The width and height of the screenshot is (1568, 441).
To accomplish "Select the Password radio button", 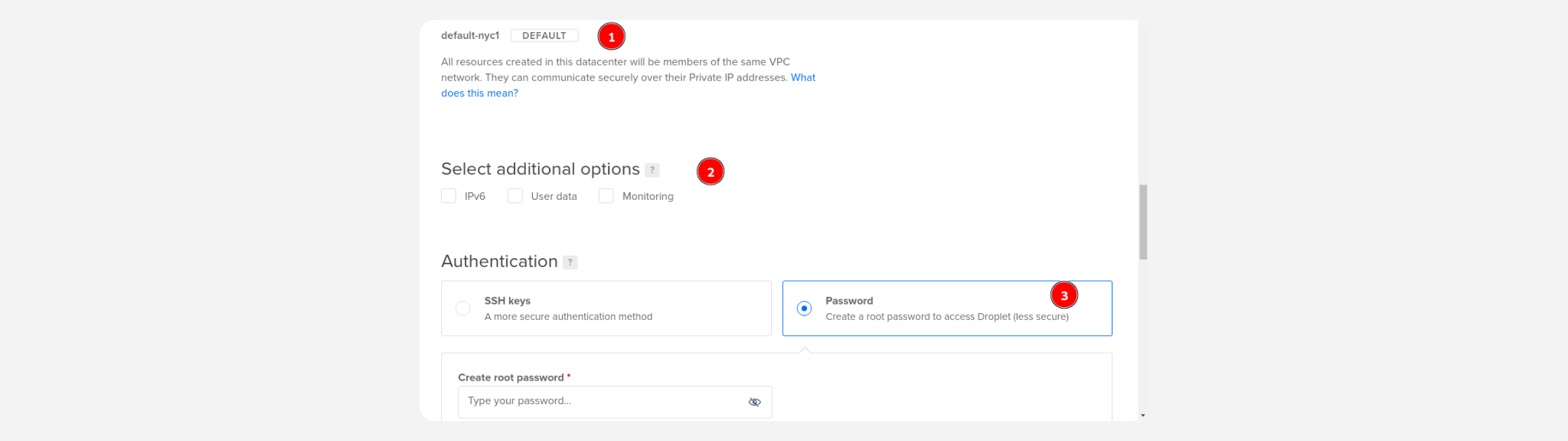I will (804, 309).
